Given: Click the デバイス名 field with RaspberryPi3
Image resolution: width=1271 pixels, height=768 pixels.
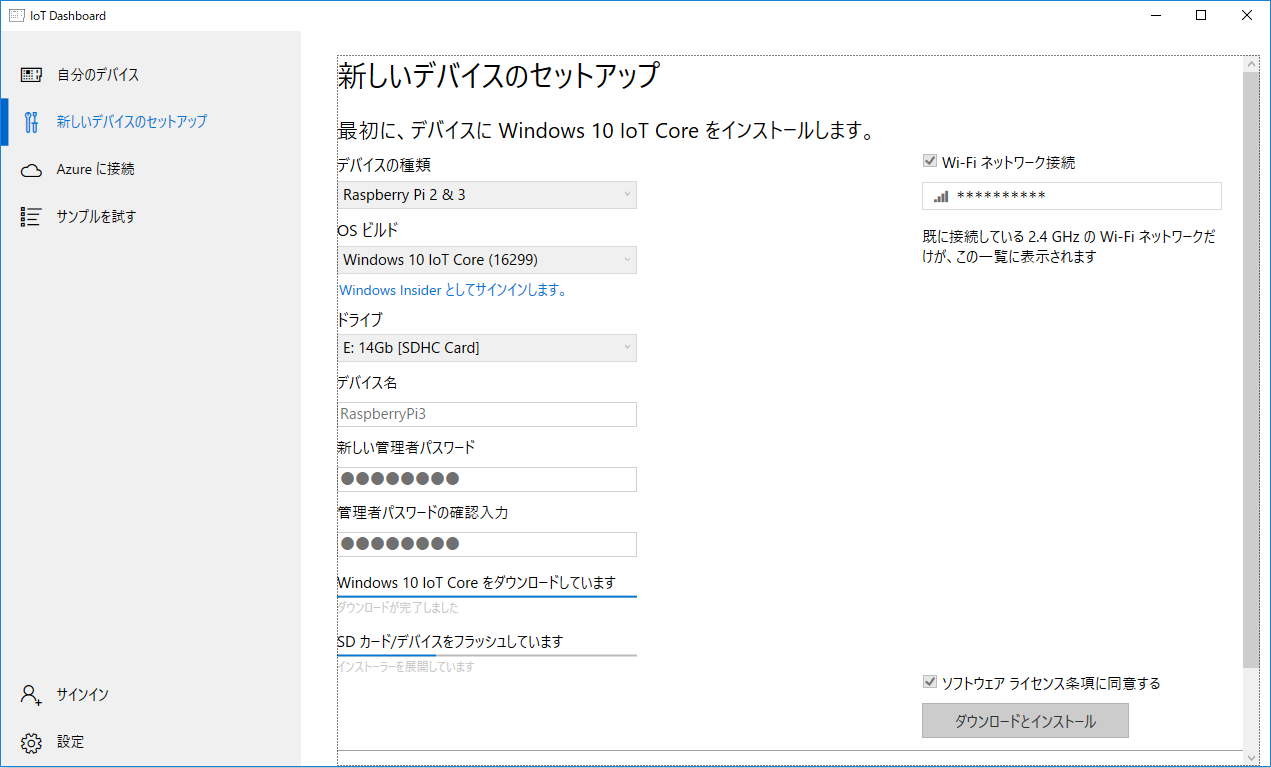Looking at the screenshot, I should [x=487, y=414].
